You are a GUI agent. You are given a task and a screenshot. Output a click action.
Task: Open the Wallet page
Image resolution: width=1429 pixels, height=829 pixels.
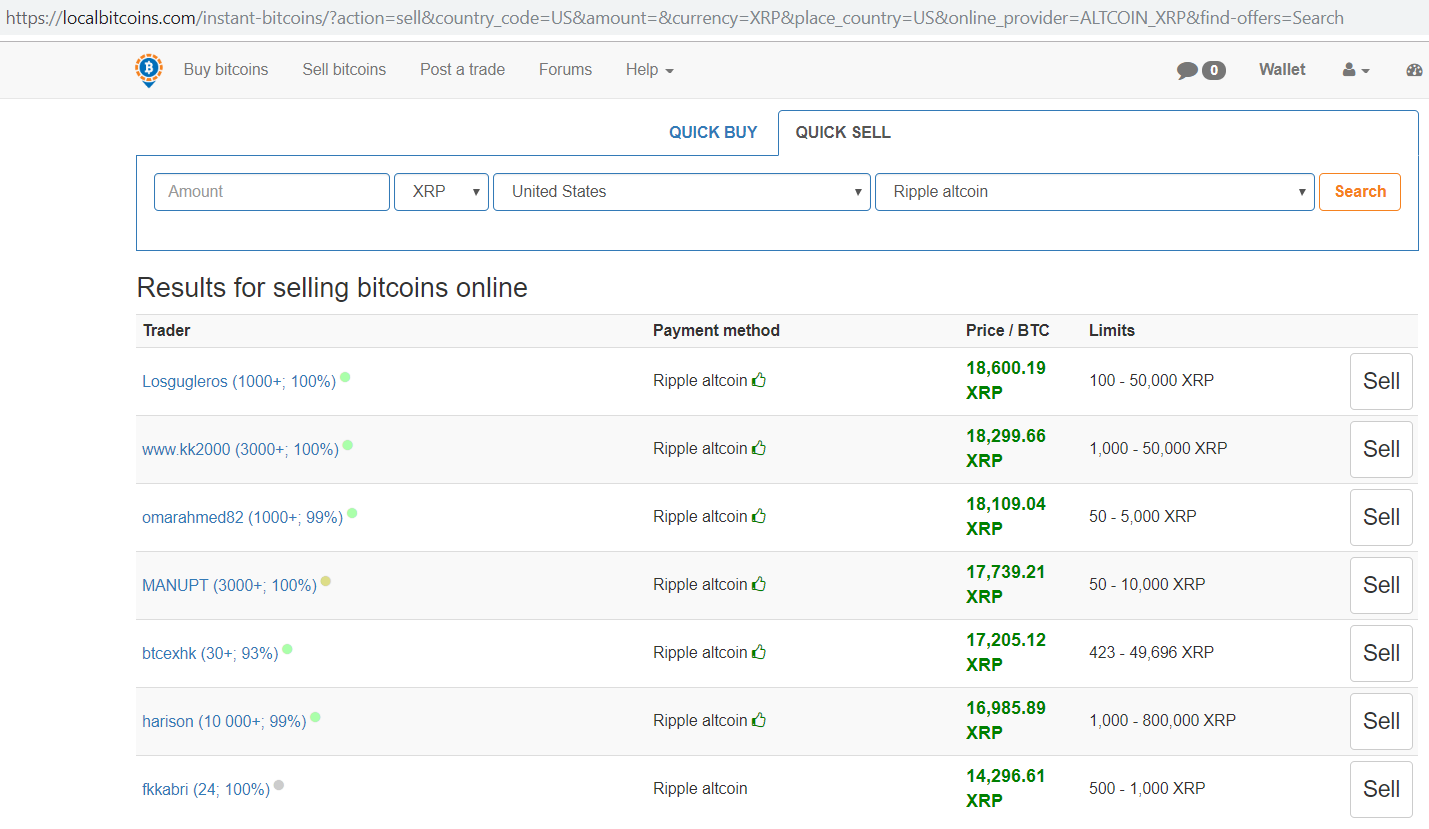(1282, 70)
